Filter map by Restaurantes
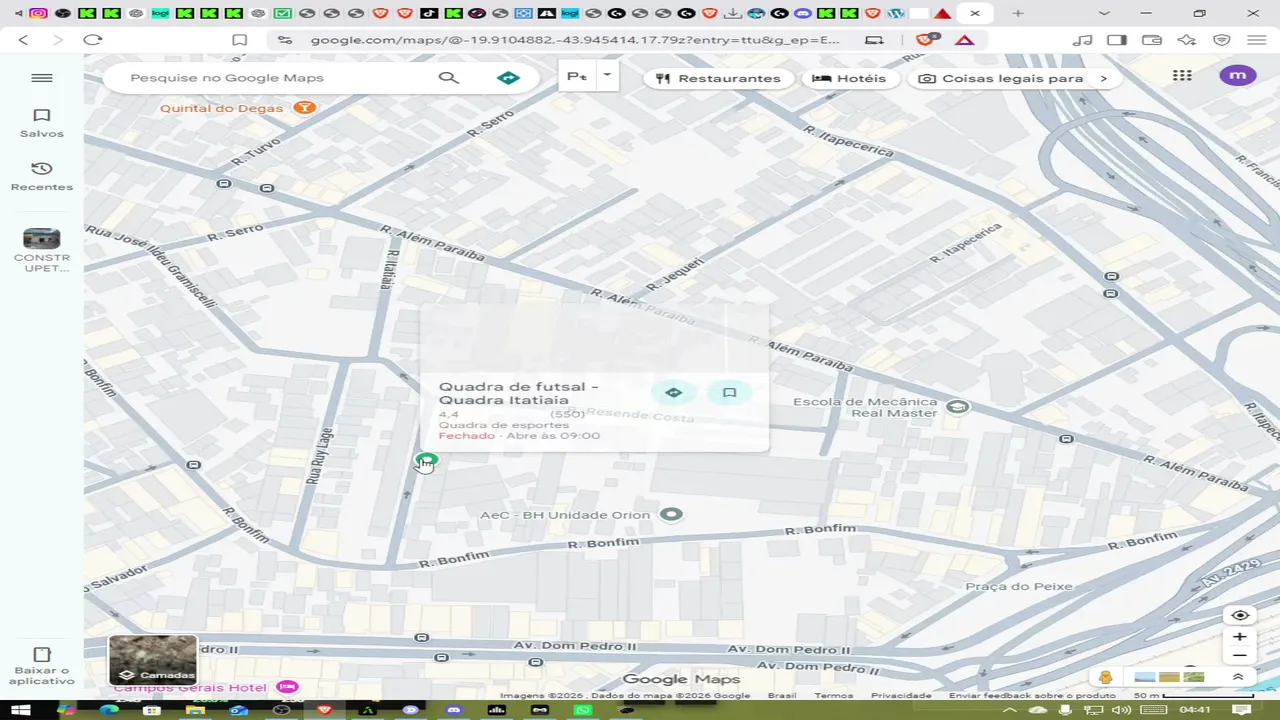This screenshot has width=1280, height=720. coord(719,78)
